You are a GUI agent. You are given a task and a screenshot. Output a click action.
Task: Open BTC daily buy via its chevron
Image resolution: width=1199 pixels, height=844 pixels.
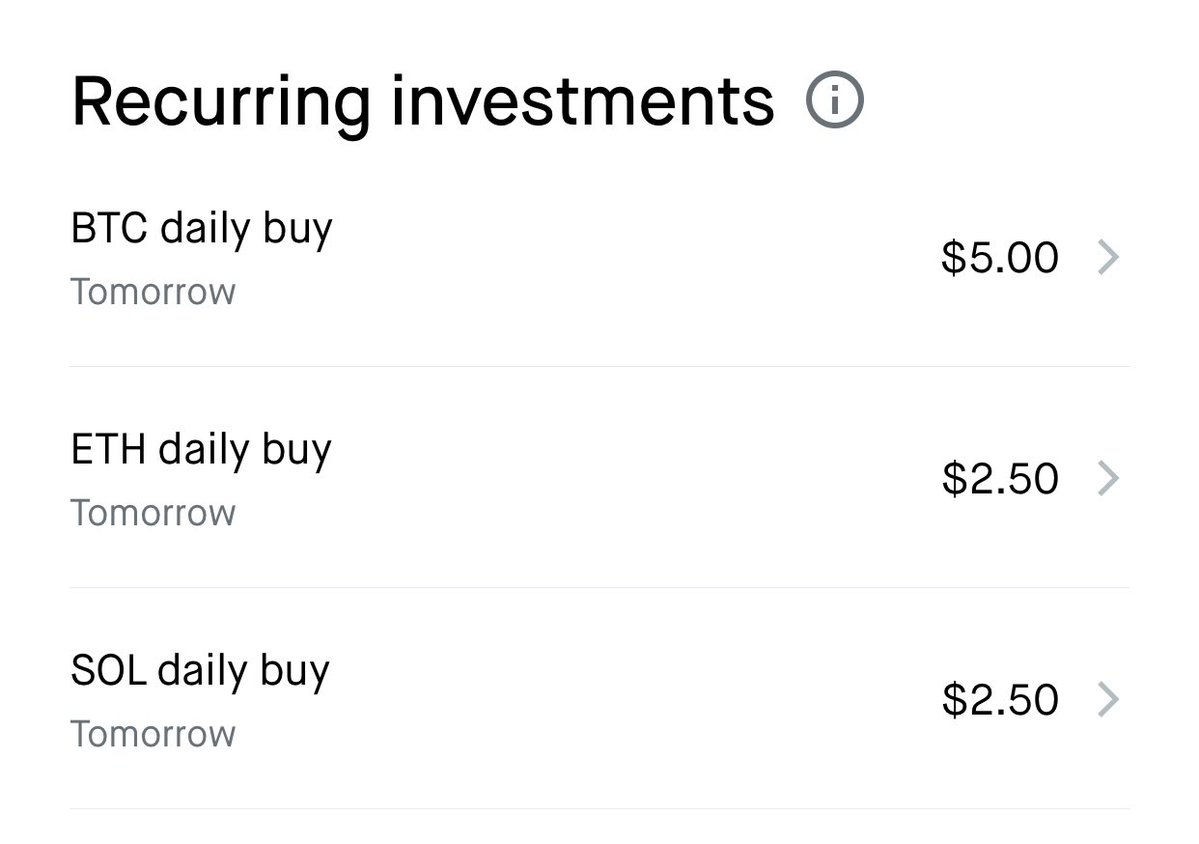pos(1108,258)
